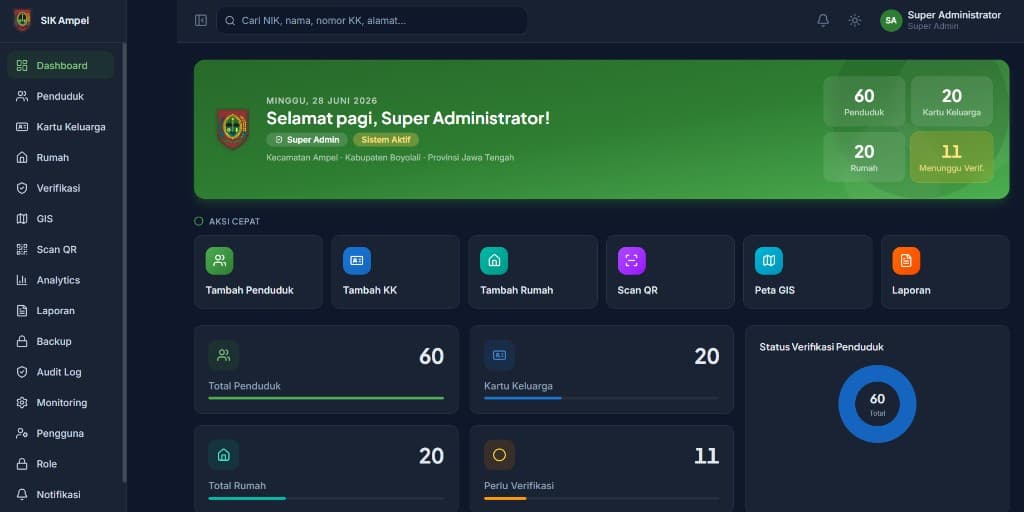Click the Kartu Keluarga stat card icon
This screenshot has width=1024, height=512.
click(x=499, y=355)
